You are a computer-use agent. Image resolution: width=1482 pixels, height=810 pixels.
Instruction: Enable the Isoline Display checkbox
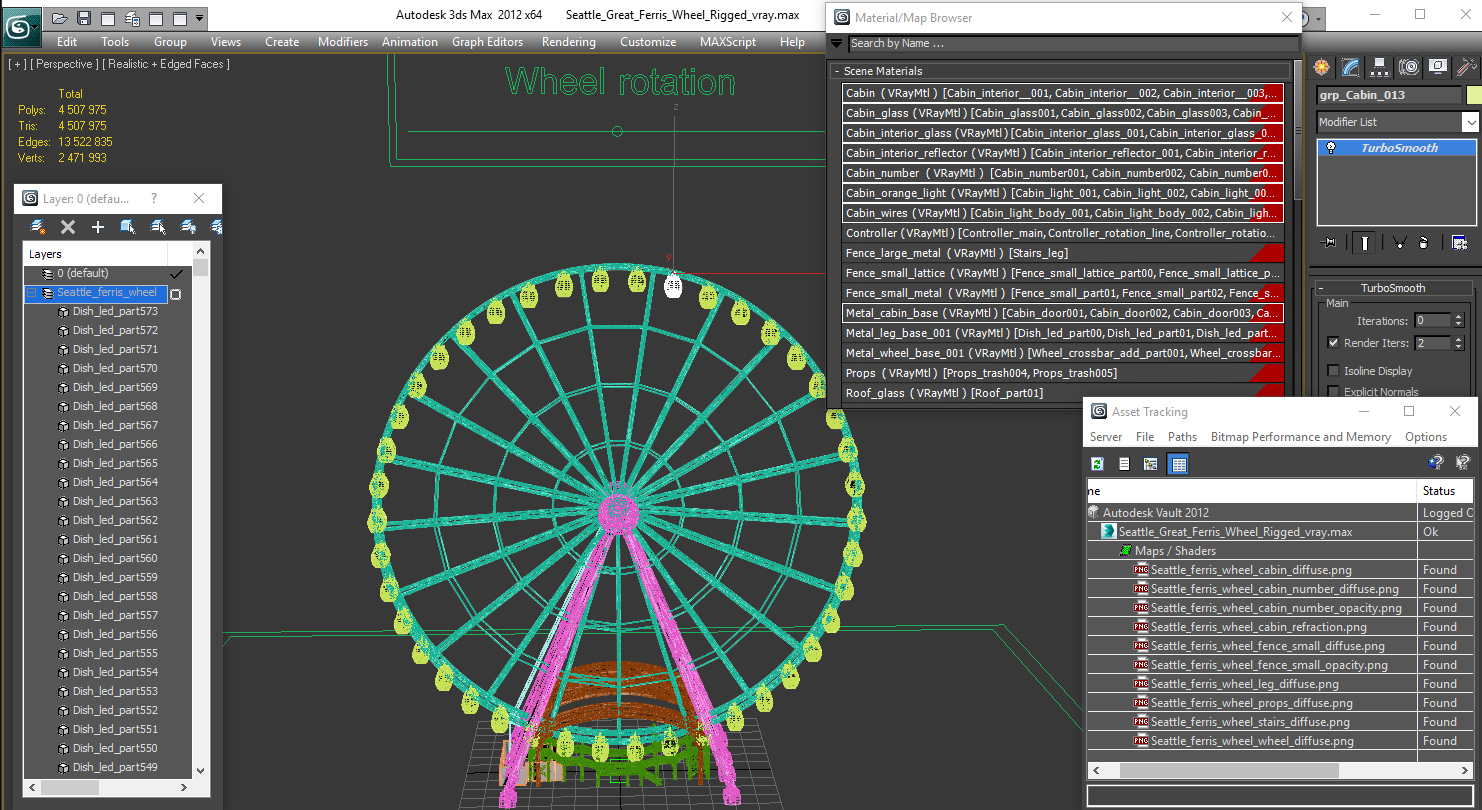pyautogui.click(x=1333, y=371)
